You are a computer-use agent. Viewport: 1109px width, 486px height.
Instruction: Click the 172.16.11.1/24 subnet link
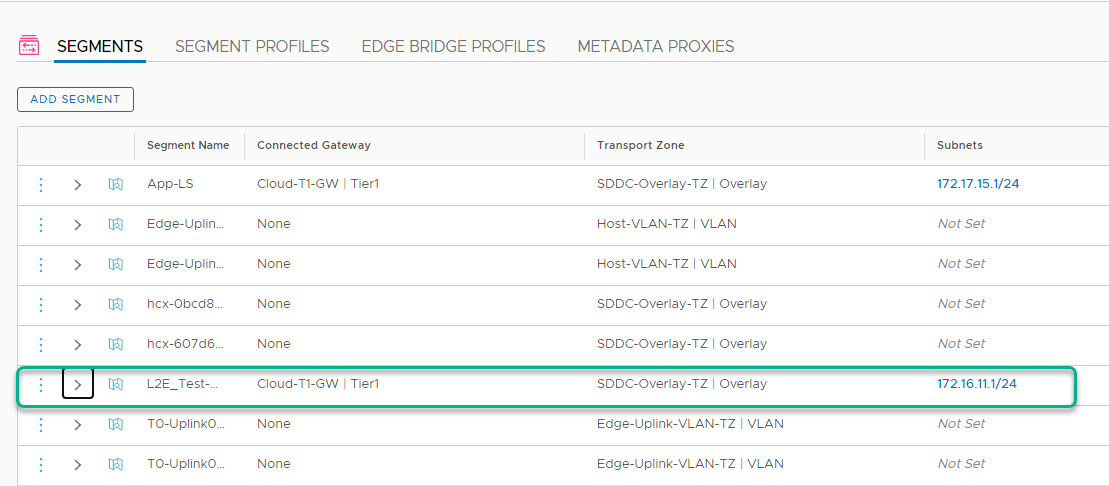point(978,384)
